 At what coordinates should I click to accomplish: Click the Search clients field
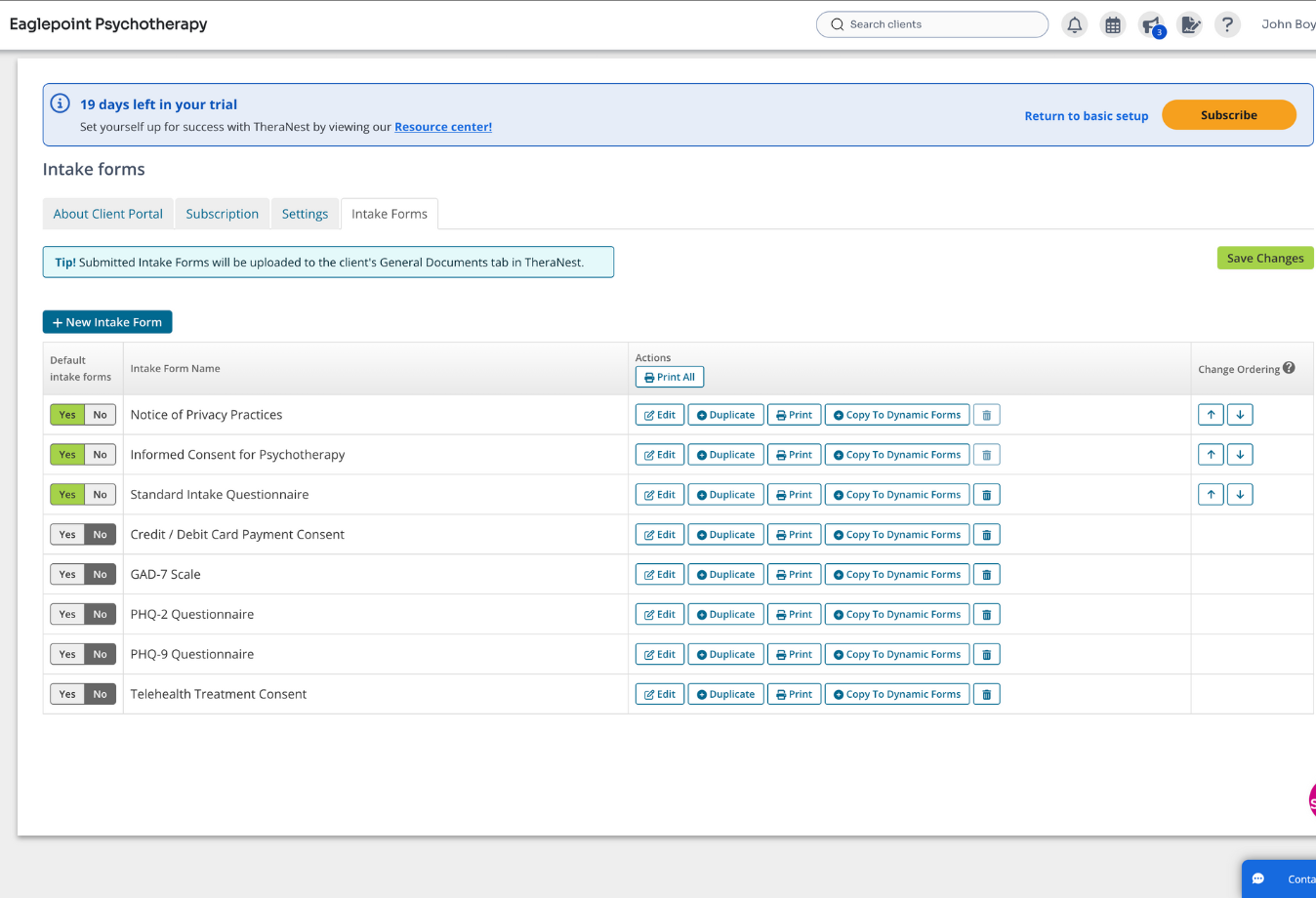932,24
